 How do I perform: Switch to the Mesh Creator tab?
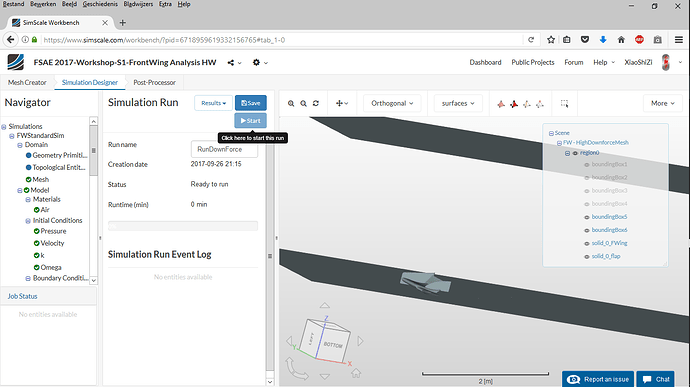[27, 82]
